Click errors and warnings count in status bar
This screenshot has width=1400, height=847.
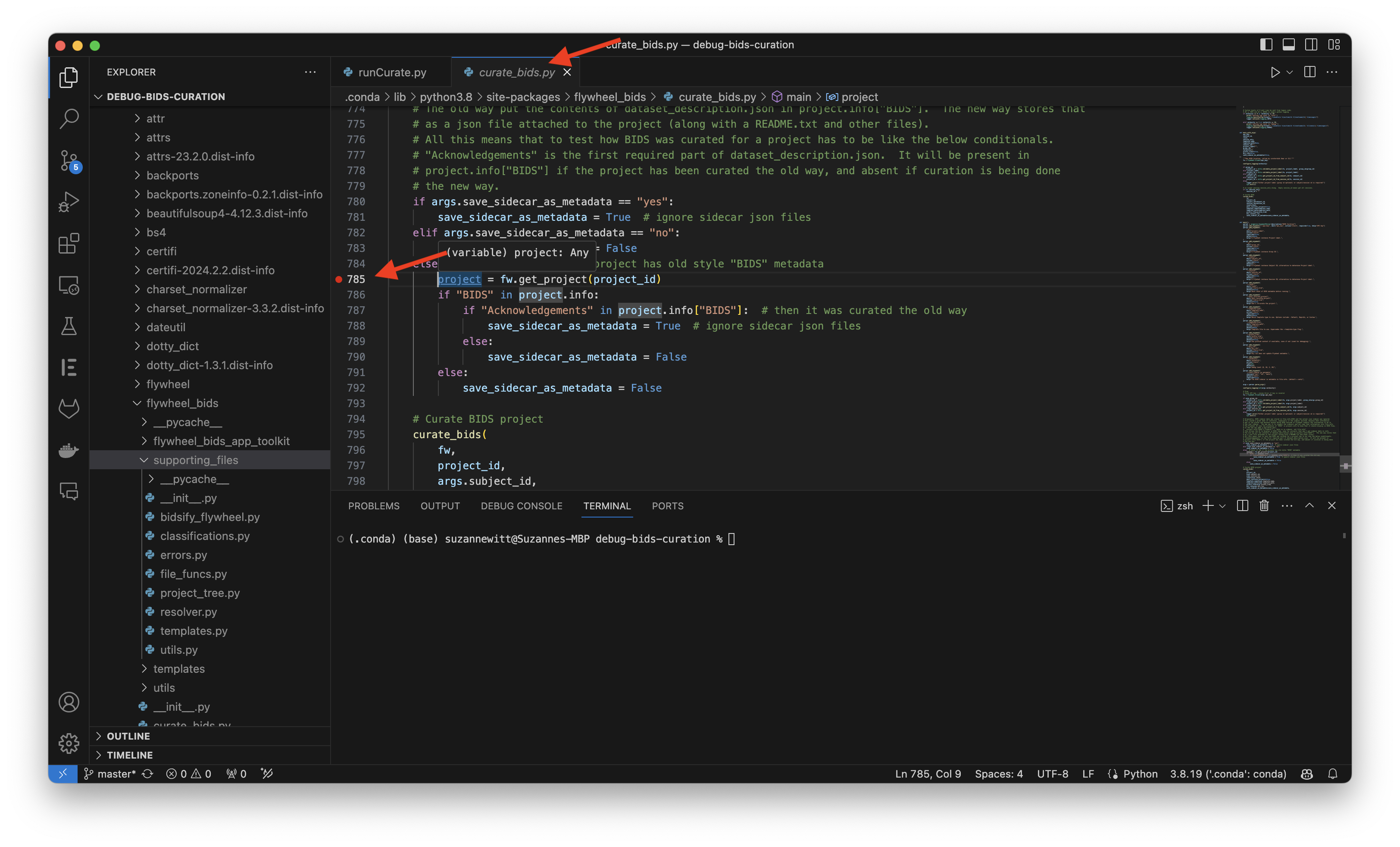pyautogui.click(x=189, y=774)
